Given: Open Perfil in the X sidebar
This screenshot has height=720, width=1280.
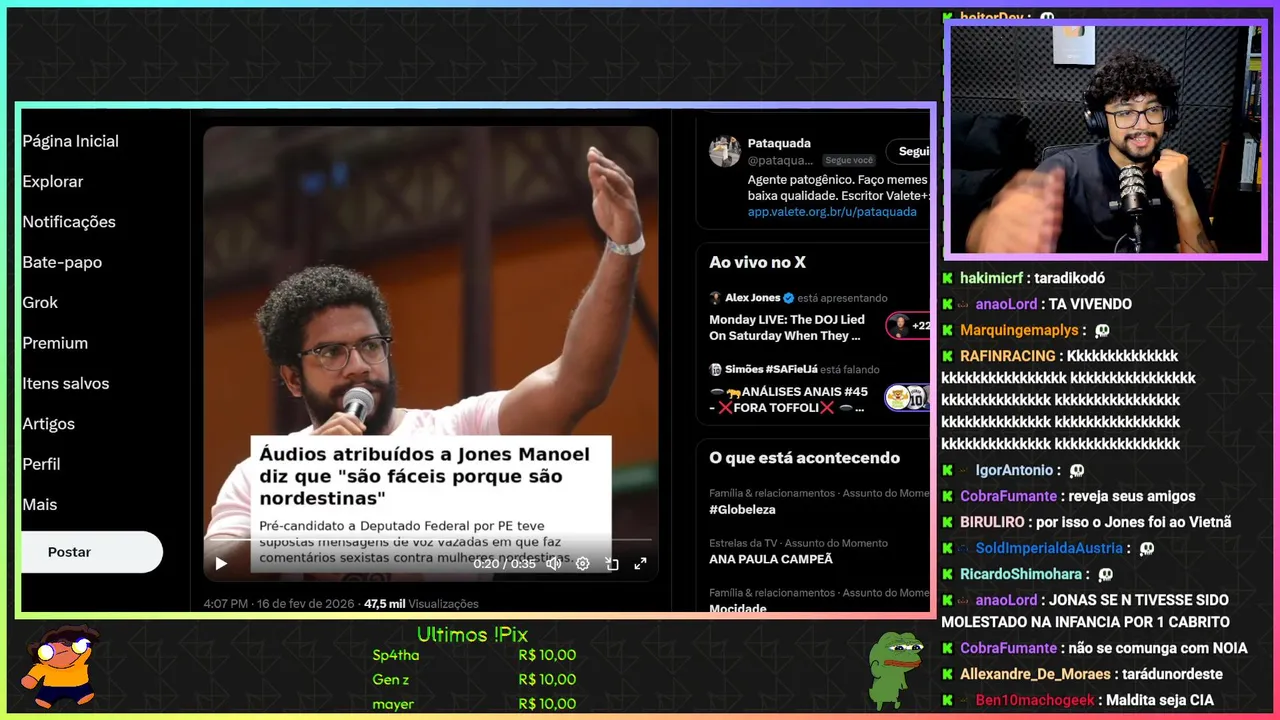Looking at the screenshot, I should (41, 464).
